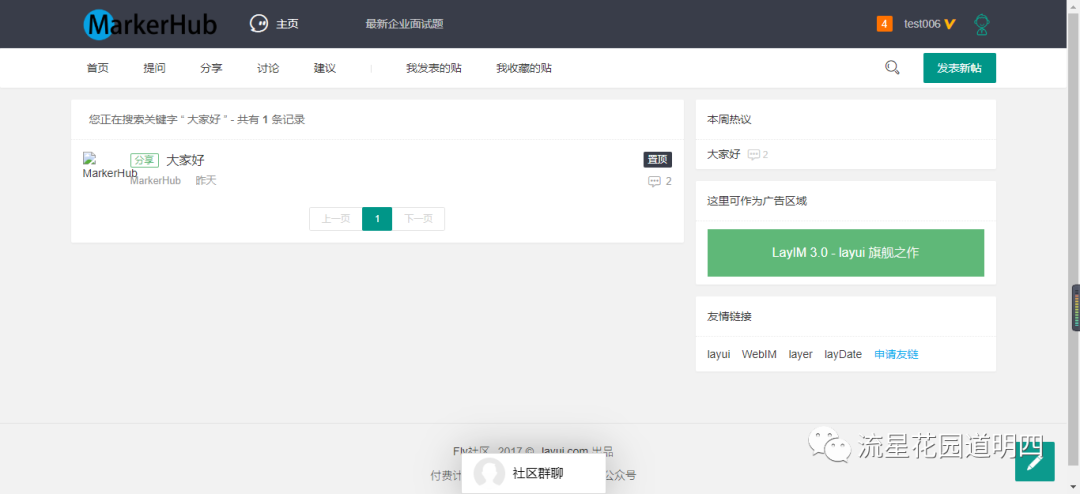Image resolution: width=1080 pixels, height=494 pixels.
Task: Open the 分享 category tab
Action: click(211, 68)
